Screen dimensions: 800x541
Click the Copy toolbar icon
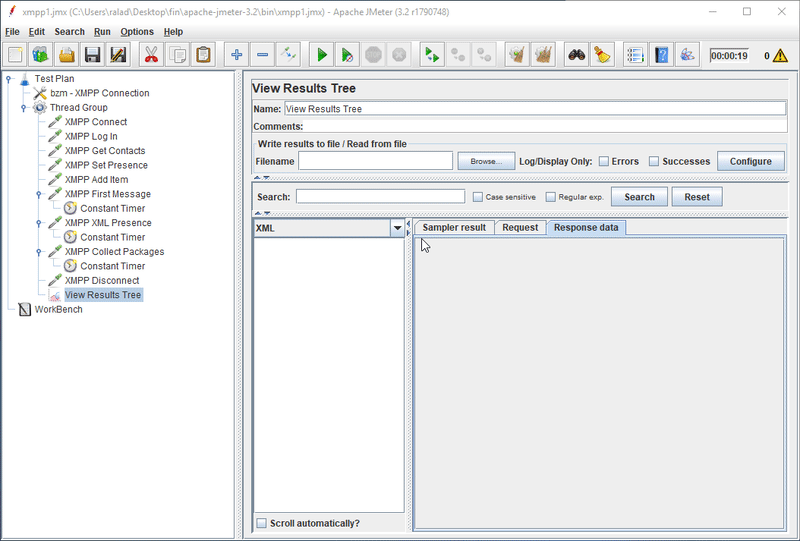177,55
